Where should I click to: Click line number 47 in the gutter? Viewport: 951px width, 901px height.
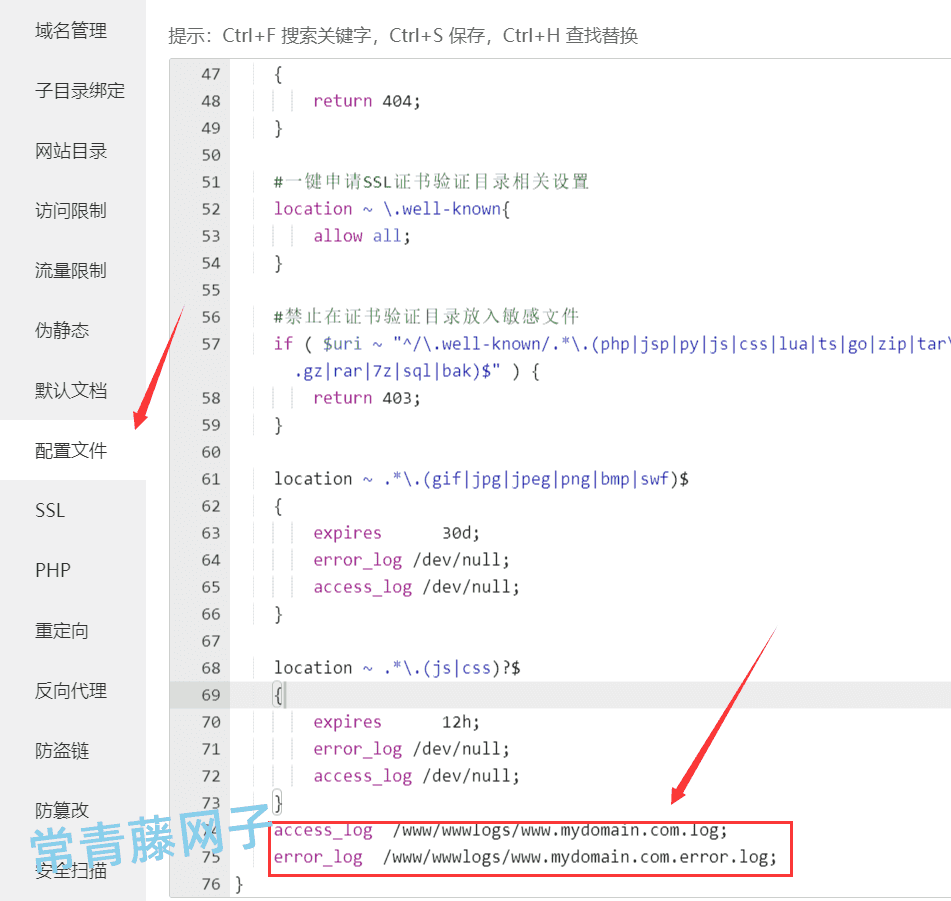pos(210,73)
